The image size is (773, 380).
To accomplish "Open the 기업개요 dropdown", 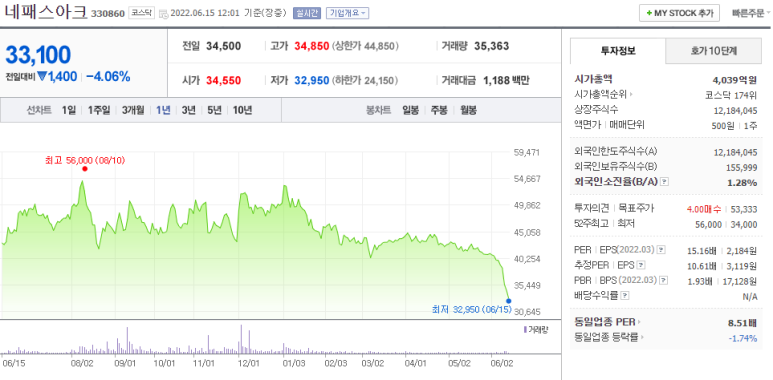I will 347,13.
